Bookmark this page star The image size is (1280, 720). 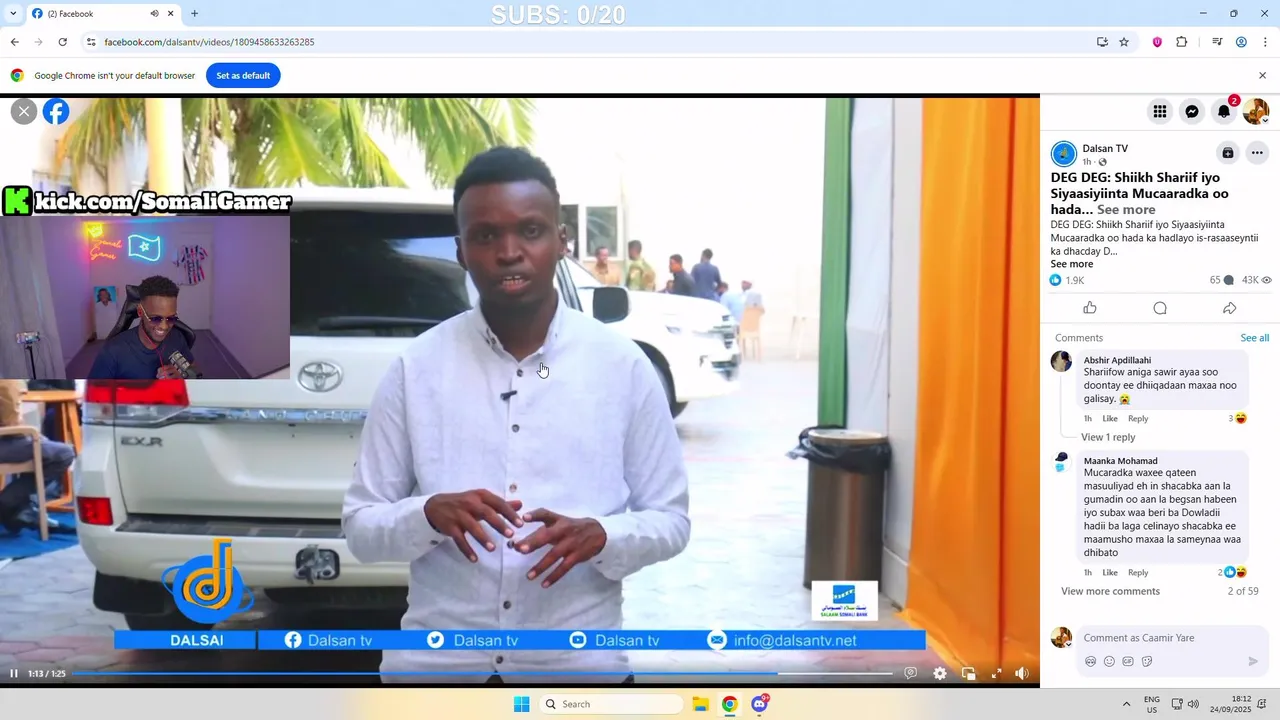point(1124,42)
